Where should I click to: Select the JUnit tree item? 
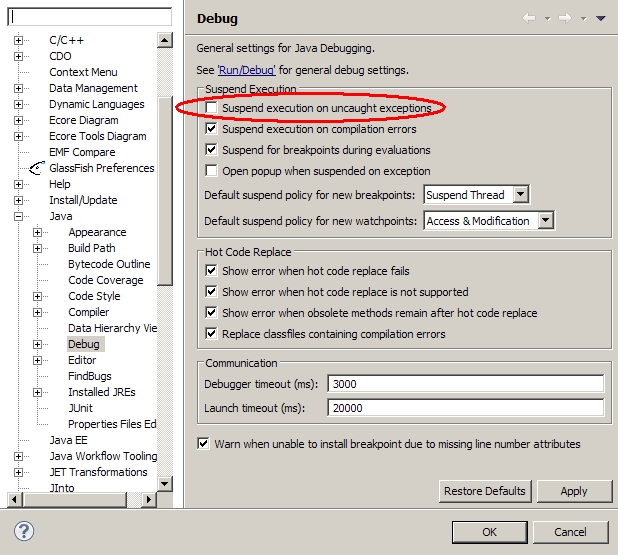[x=80, y=408]
